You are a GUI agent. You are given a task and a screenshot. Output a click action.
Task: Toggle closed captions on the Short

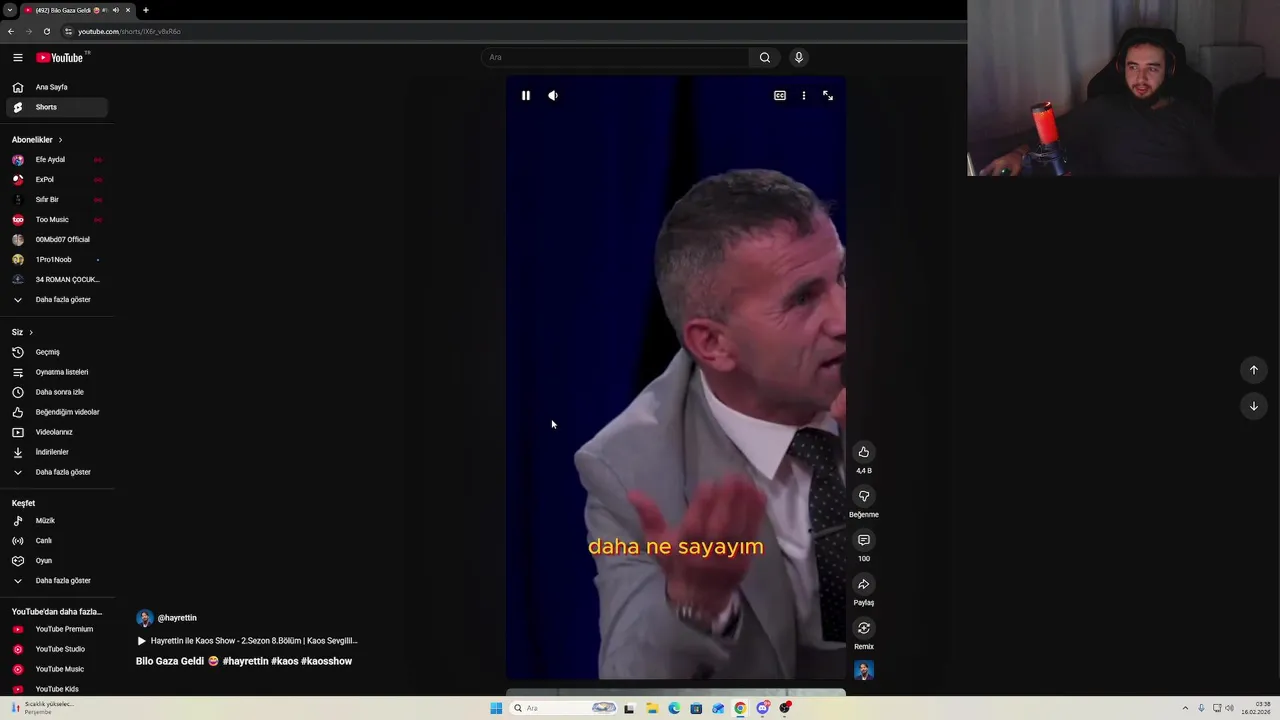click(780, 96)
